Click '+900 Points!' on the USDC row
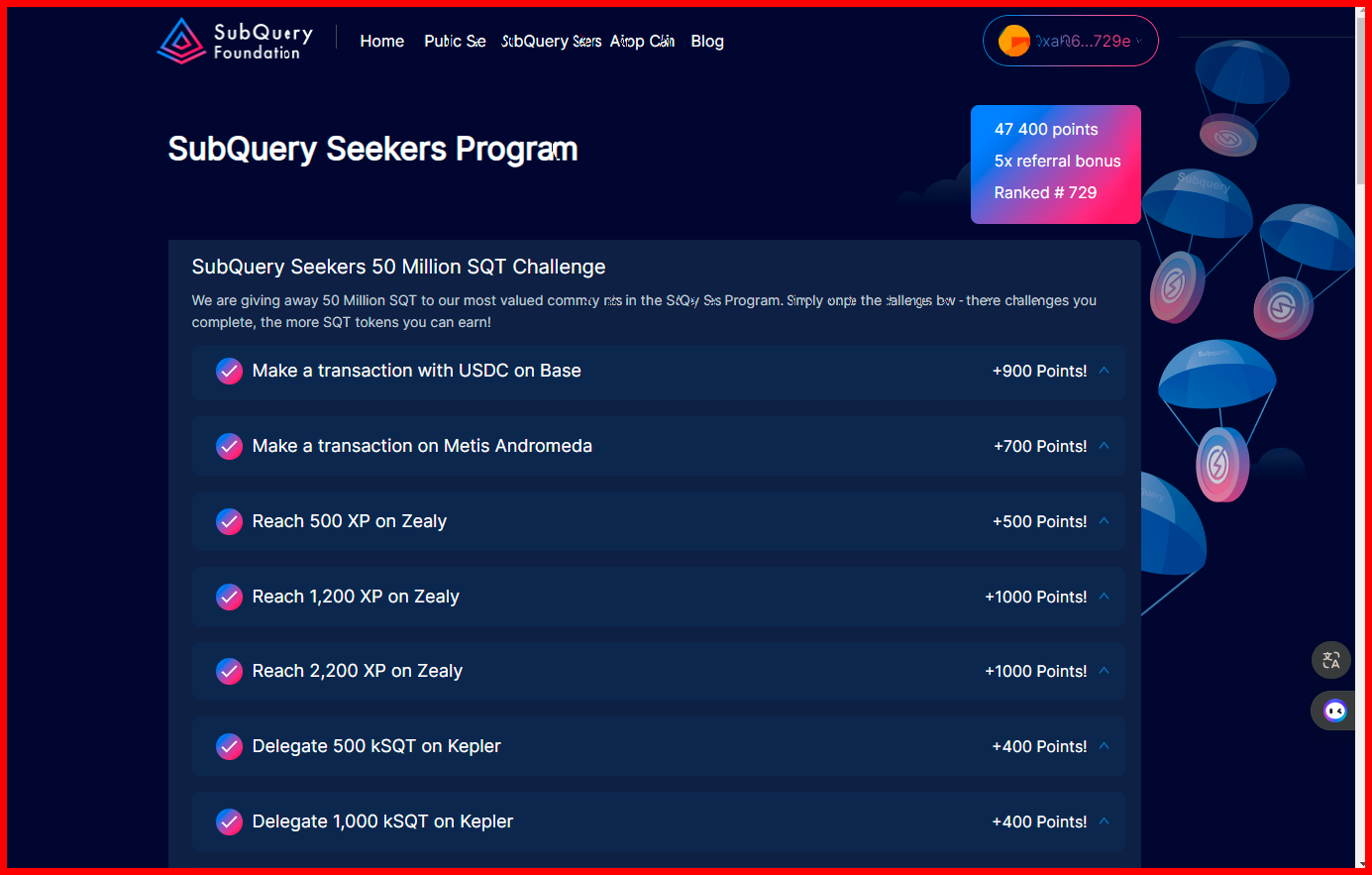Viewport: 1372px width, 875px height. pos(1040,371)
